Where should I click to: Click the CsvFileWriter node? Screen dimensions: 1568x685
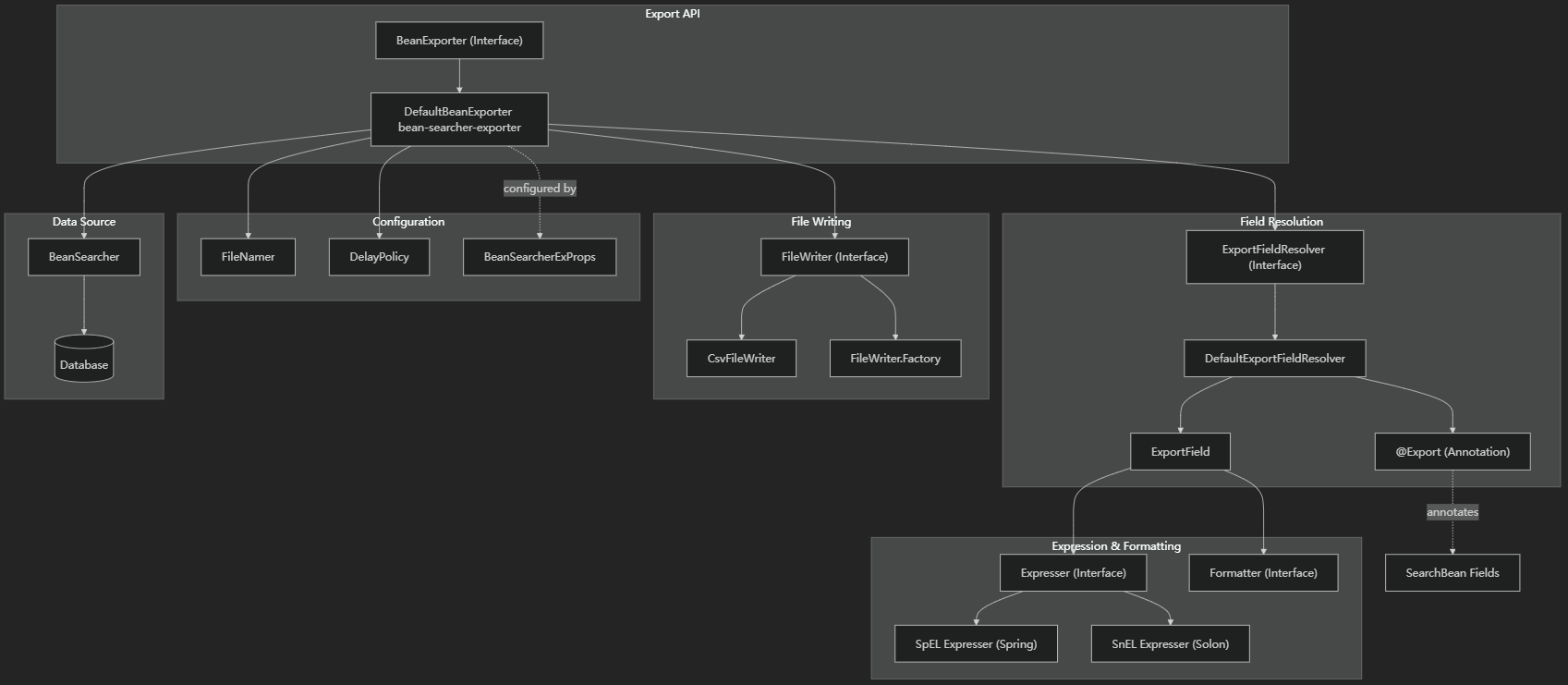tap(741, 359)
